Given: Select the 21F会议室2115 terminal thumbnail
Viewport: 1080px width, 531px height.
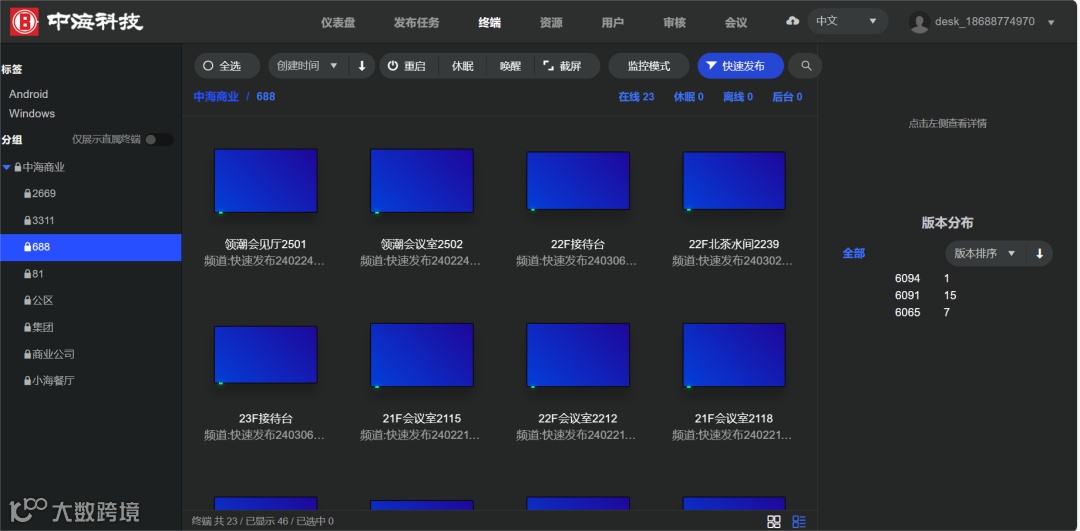Looking at the screenshot, I should click(422, 355).
